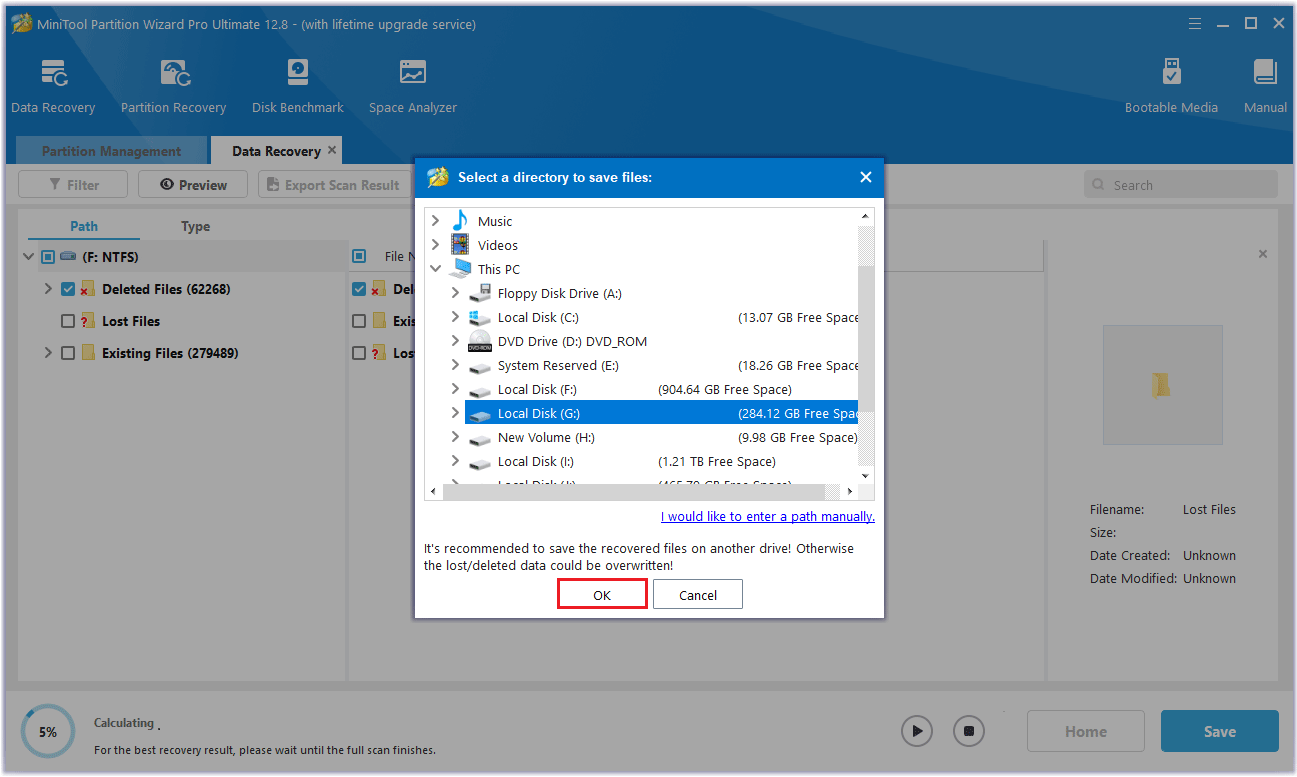This screenshot has height=777, width=1297.
Task: Stop the scan with stop button
Action: point(968,731)
